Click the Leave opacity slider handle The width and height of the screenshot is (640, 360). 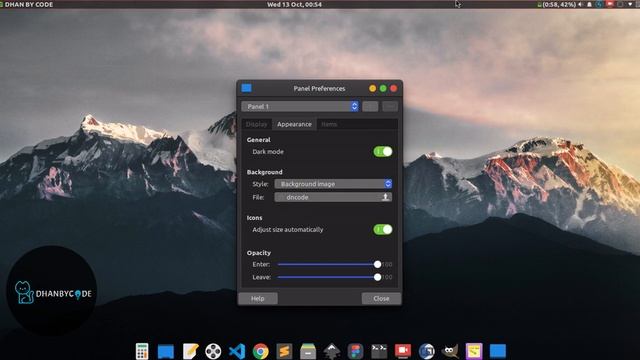point(378,277)
